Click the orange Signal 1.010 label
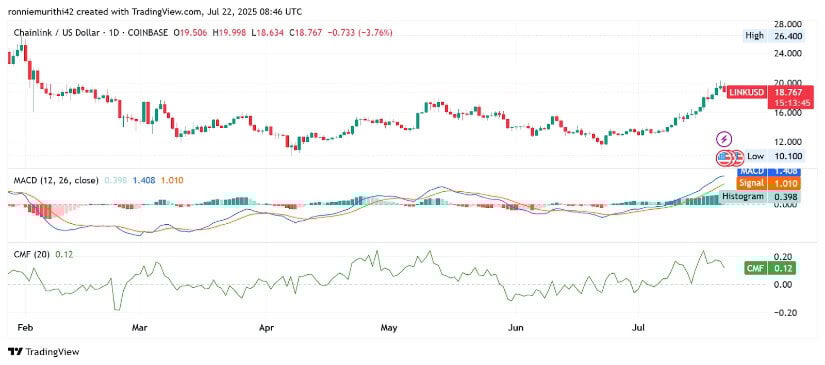The width and height of the screenshot is (825, 365). tap(768, 184)
